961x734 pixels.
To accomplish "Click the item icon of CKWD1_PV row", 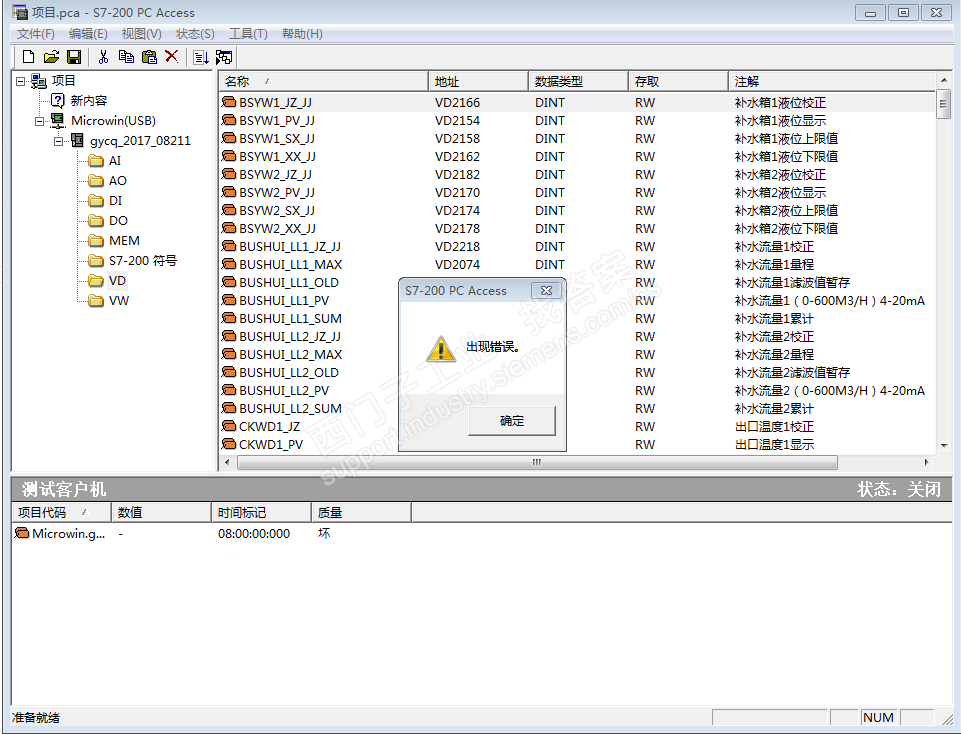I will point(229,444).
